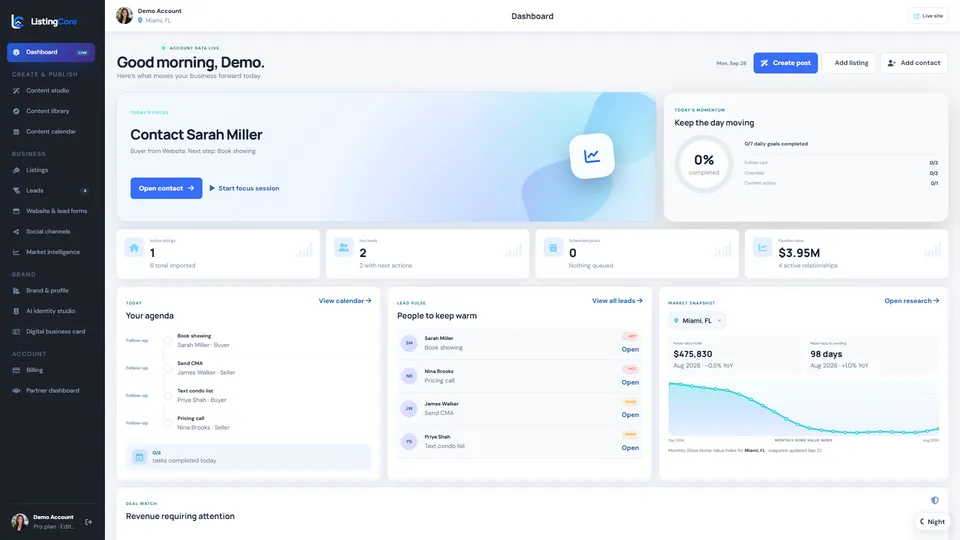Check off the Text condo list agenda task
This screenshot has width=960, height=540.
(168, 396)
